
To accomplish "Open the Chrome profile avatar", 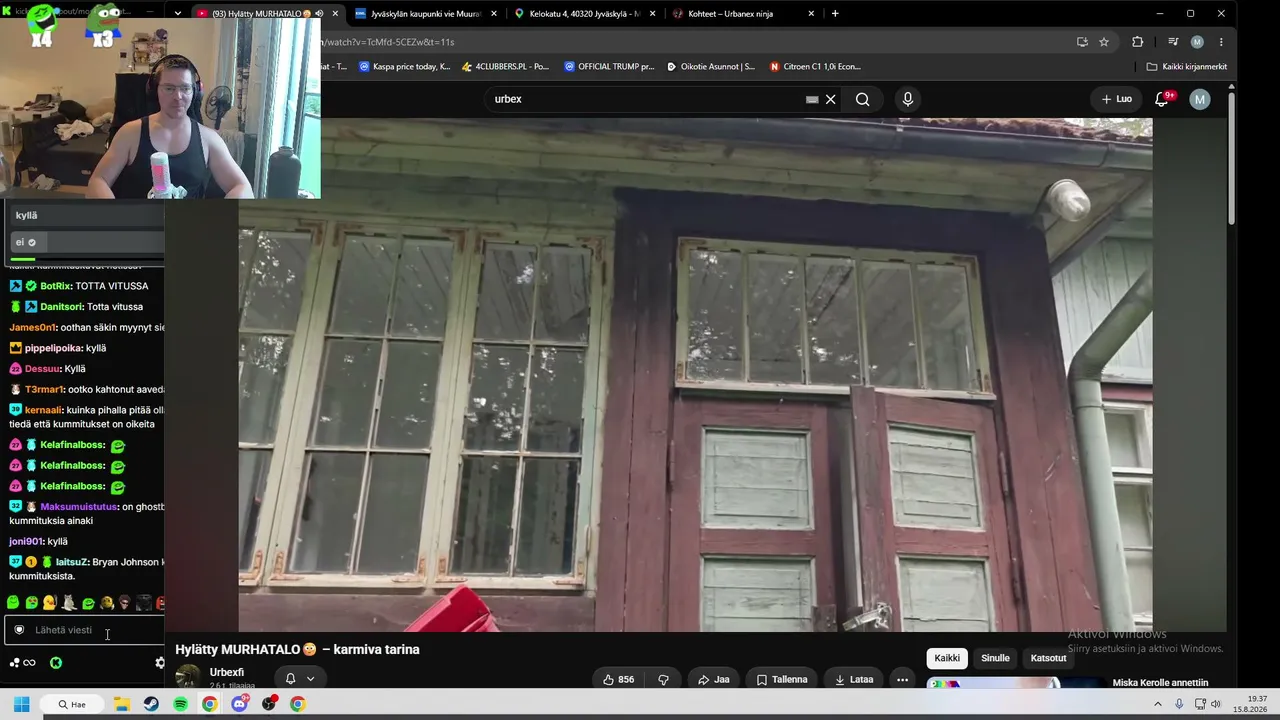I will (x=1197, y=42).
